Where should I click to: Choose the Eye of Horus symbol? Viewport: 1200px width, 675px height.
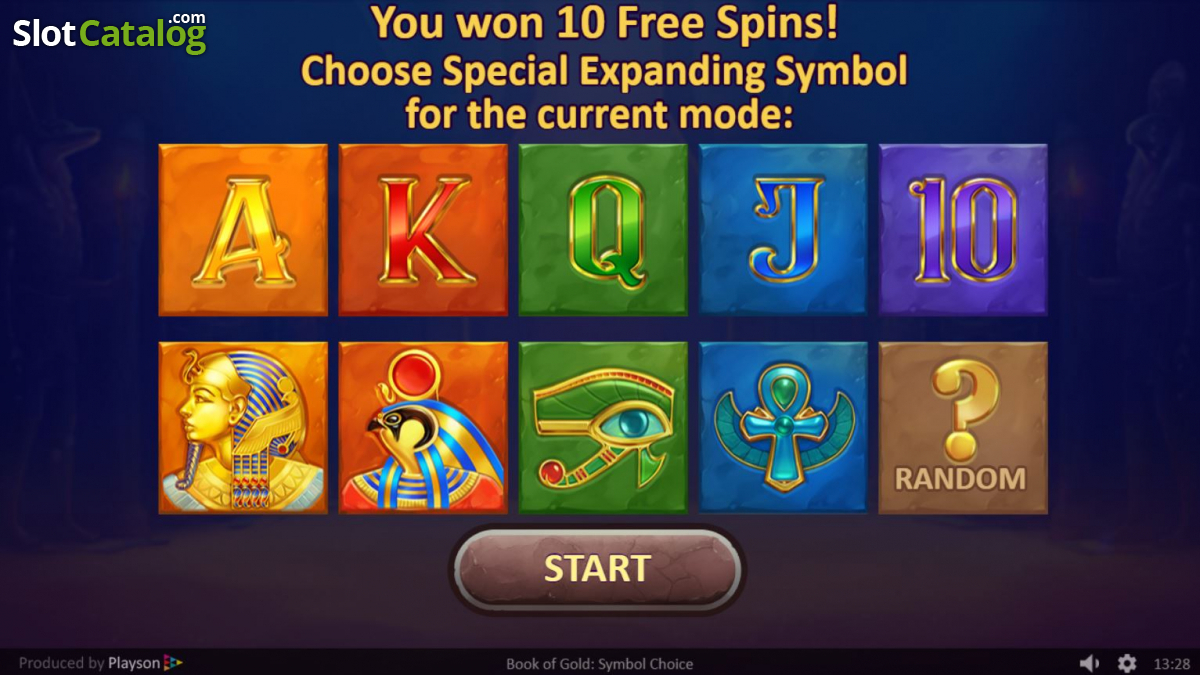pos(603,427)
